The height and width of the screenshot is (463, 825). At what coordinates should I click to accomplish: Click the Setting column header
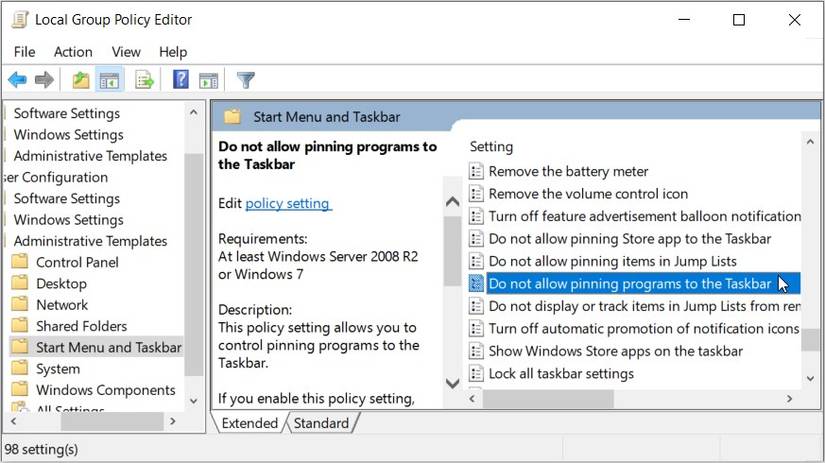click(x=491, y=146)
